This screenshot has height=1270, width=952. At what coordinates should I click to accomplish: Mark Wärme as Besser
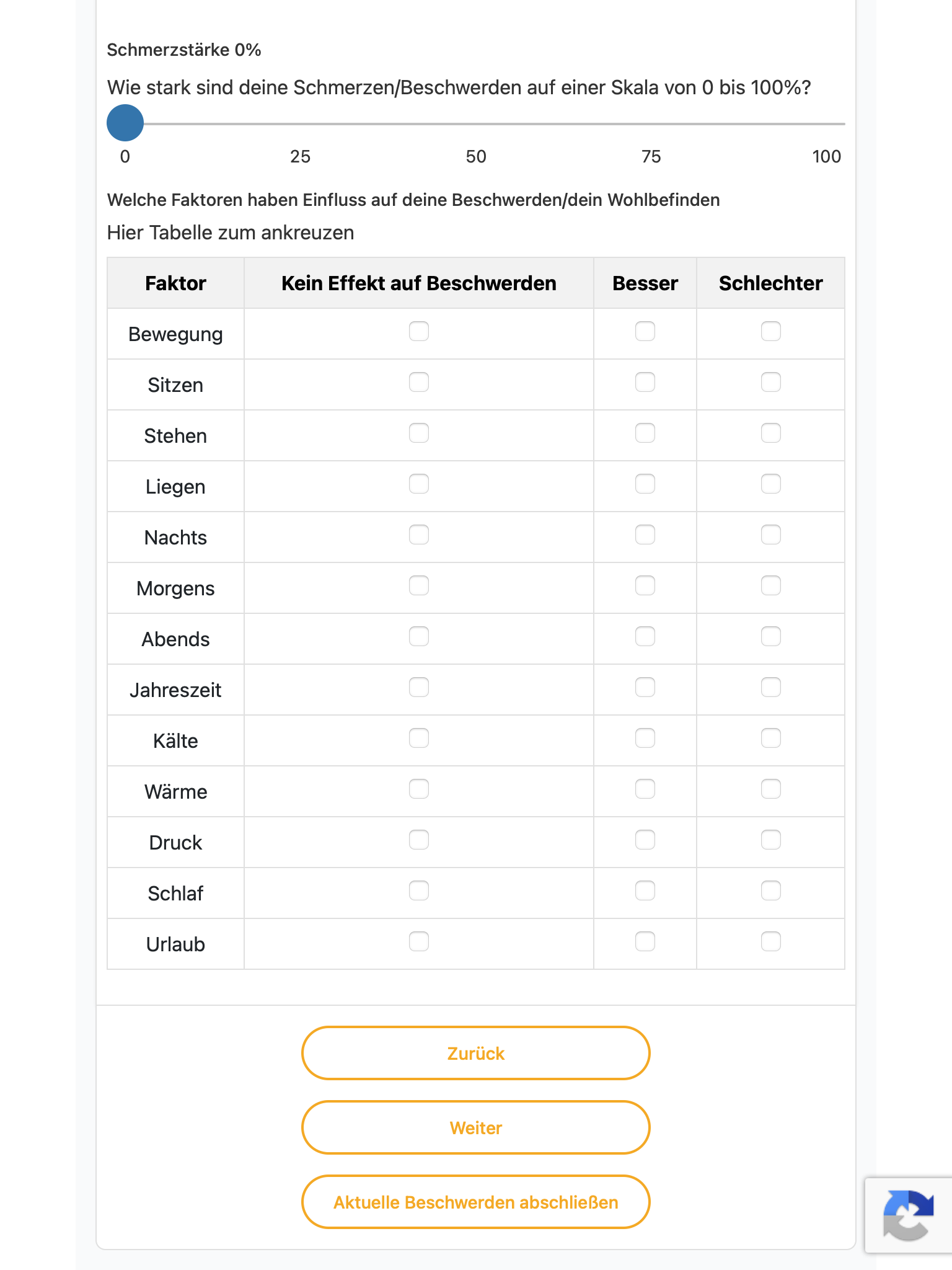645,789
